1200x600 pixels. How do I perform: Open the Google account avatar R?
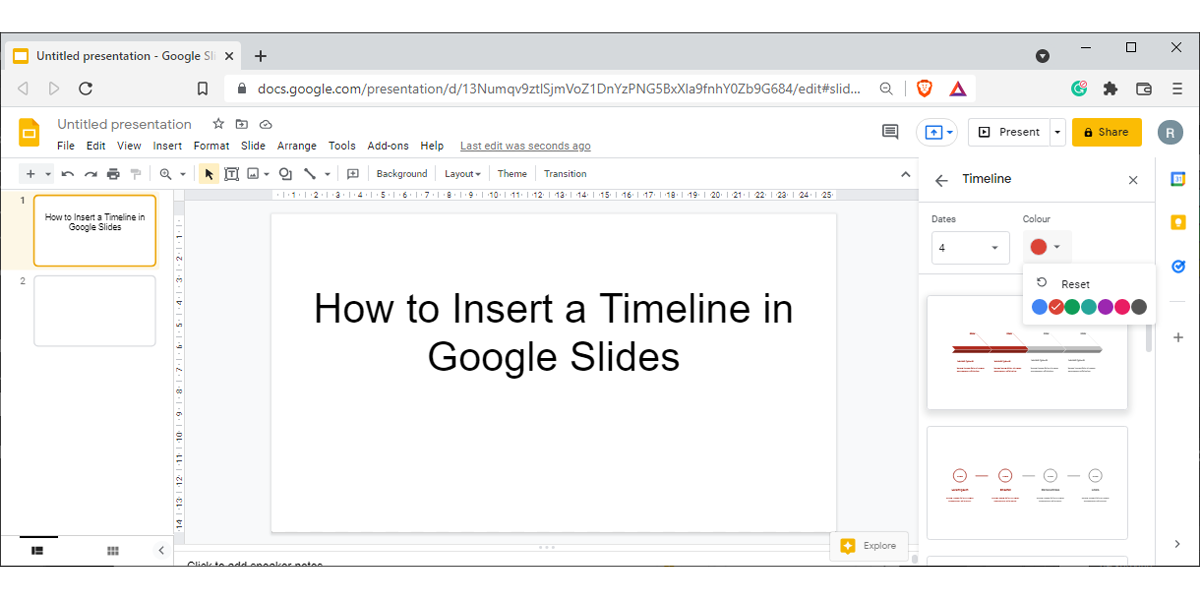pyautogui.click(x=1169, y=132)
